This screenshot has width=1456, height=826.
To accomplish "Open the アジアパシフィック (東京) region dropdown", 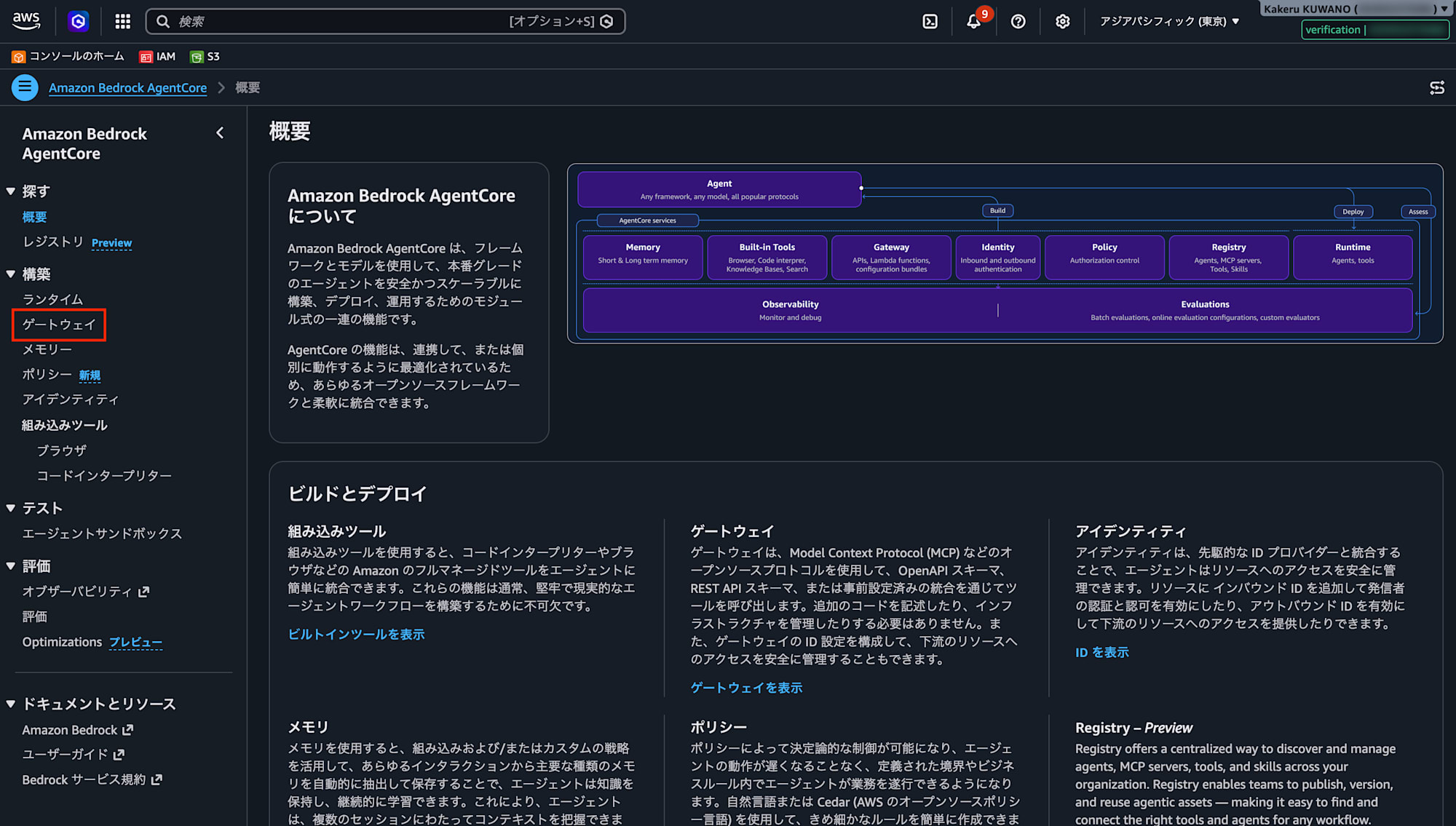I will click(x=1169, y=21).
